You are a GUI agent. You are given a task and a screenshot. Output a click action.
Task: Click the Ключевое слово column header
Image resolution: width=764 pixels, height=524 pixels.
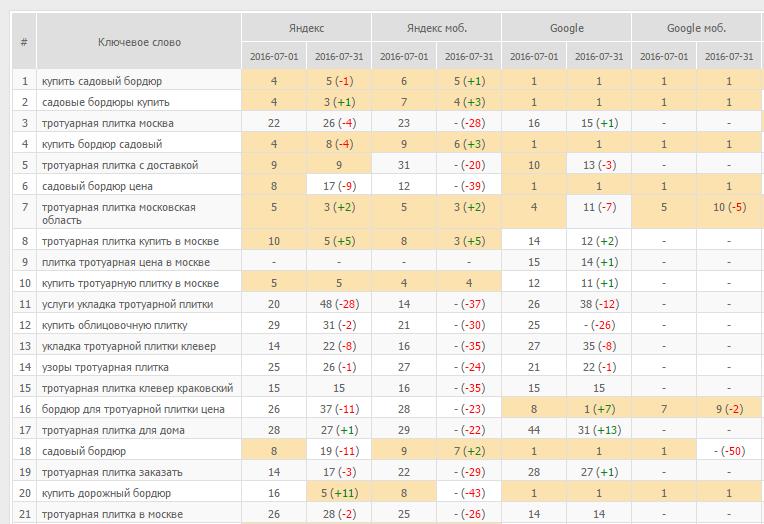(x=139, y=42)
